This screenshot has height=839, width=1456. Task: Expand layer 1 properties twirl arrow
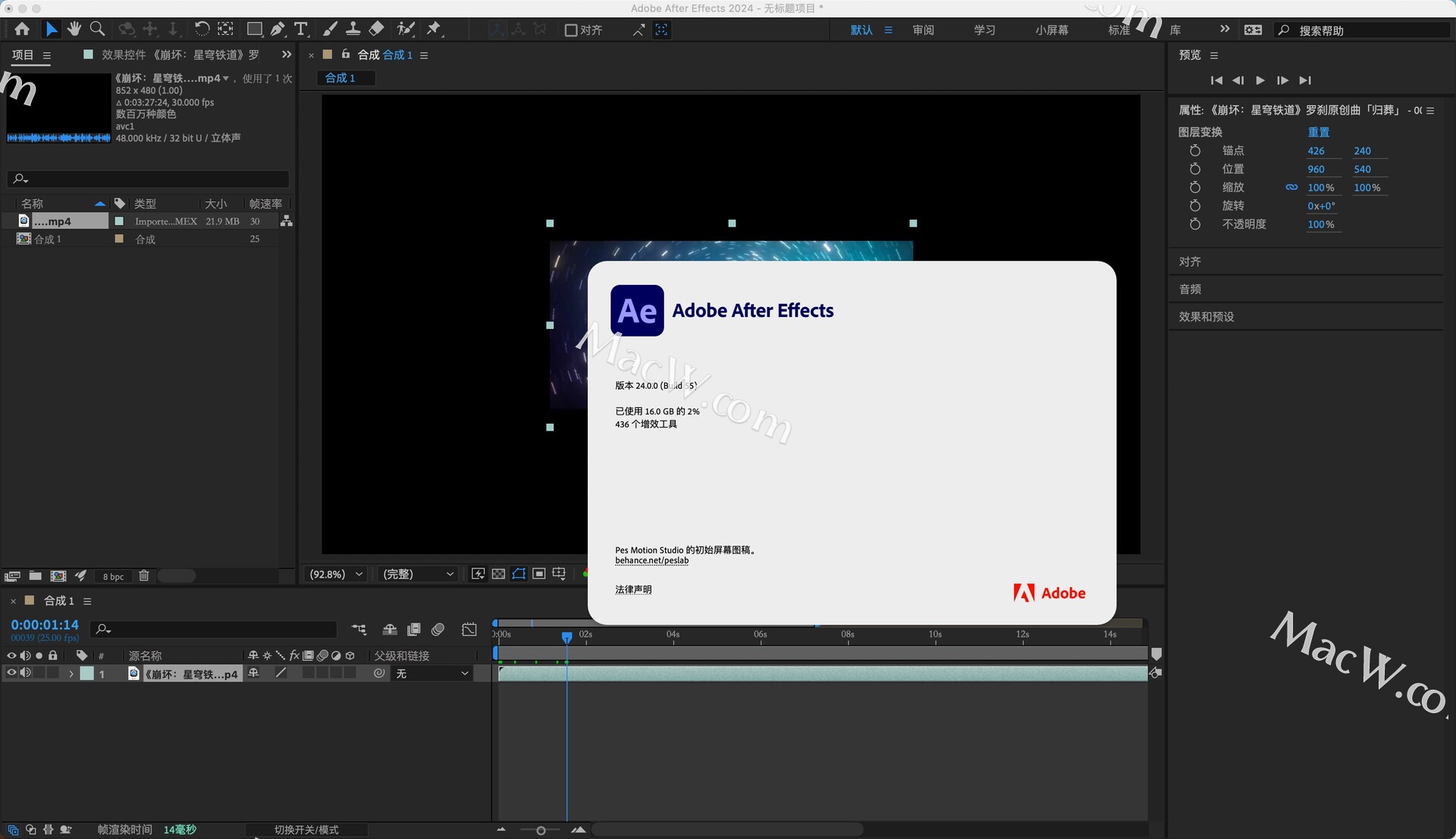(71, 674)
